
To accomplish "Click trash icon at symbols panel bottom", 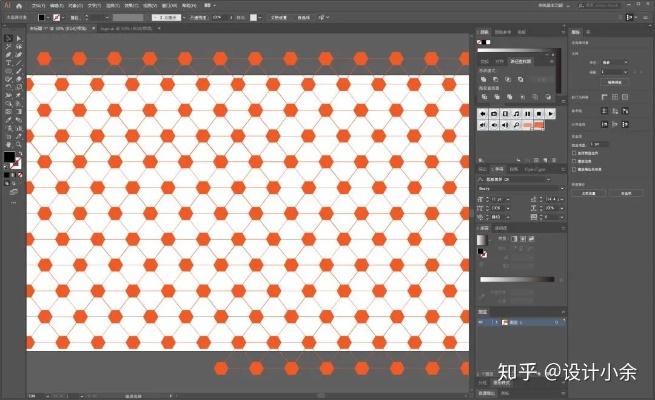I will click(x=554, y=160).
